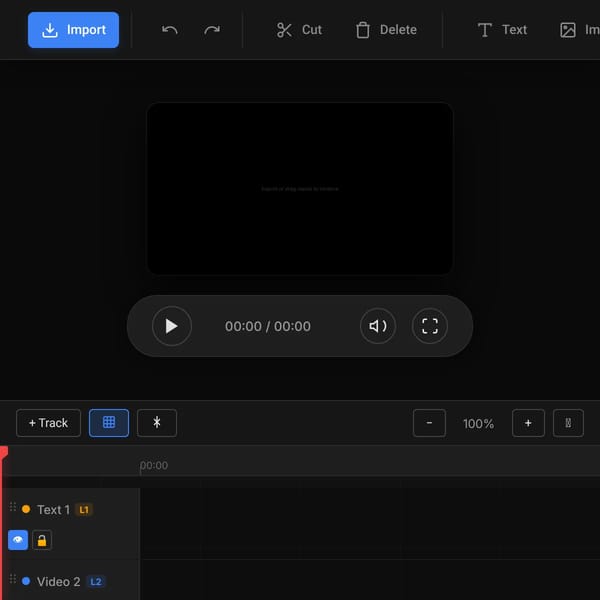Screen dimensions: 600x600
Task: Toggle the lock on Text 1 track
Action: [x=42, y=540]
